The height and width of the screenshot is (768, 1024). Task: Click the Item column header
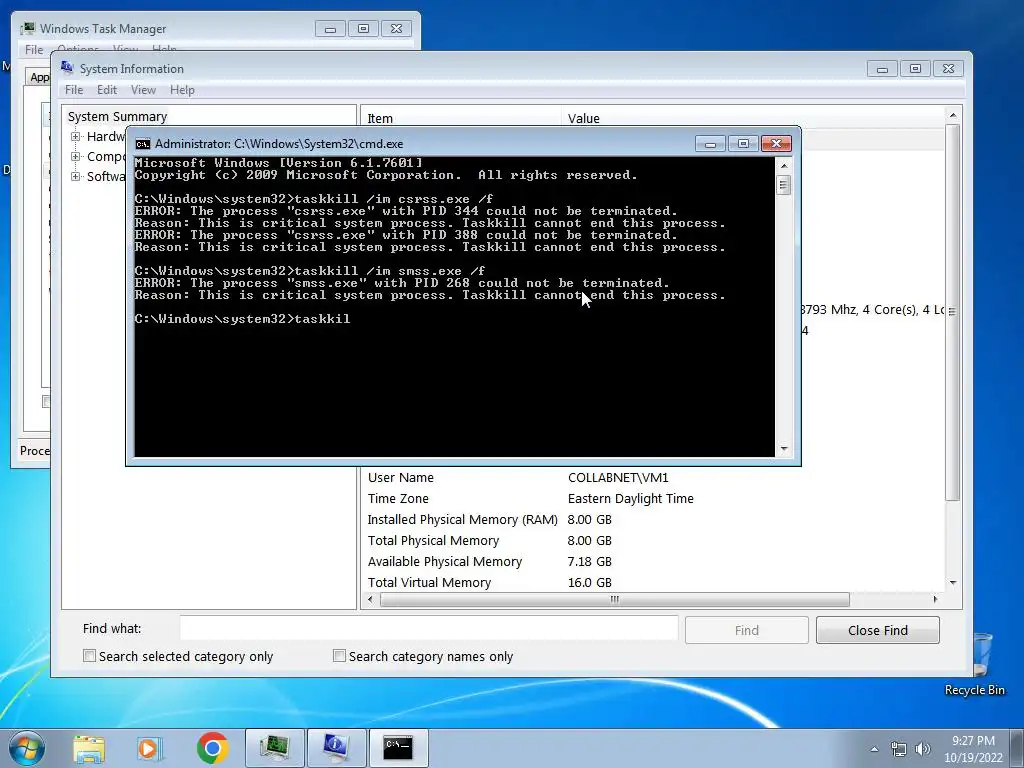461,118
